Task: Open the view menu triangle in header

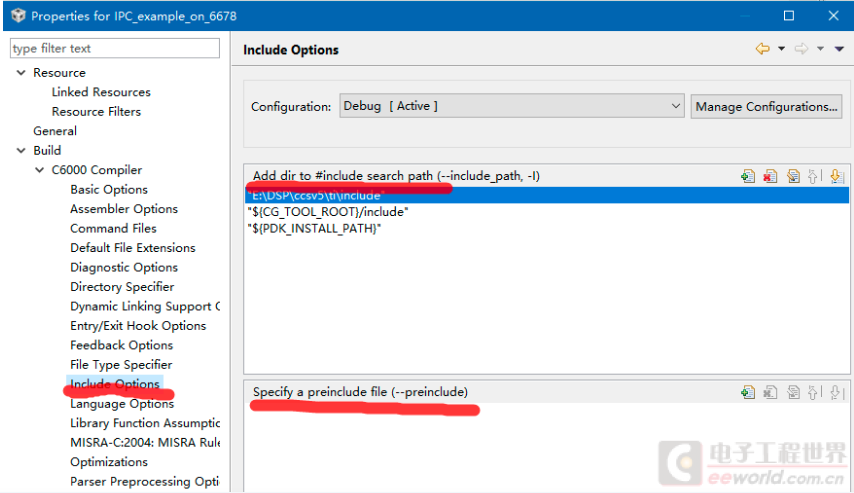Action: click(x=839, y=49)
